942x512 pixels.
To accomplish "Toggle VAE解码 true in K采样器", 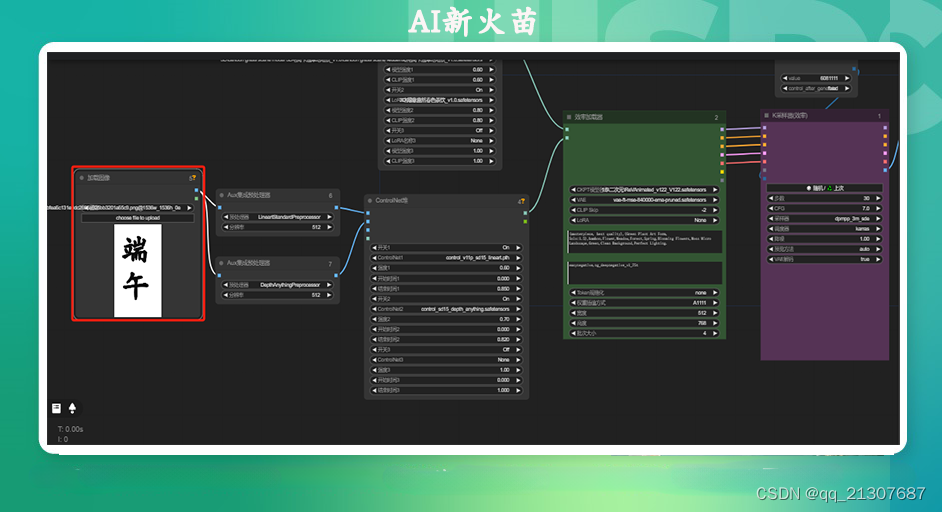I will [x=824, y=260].
